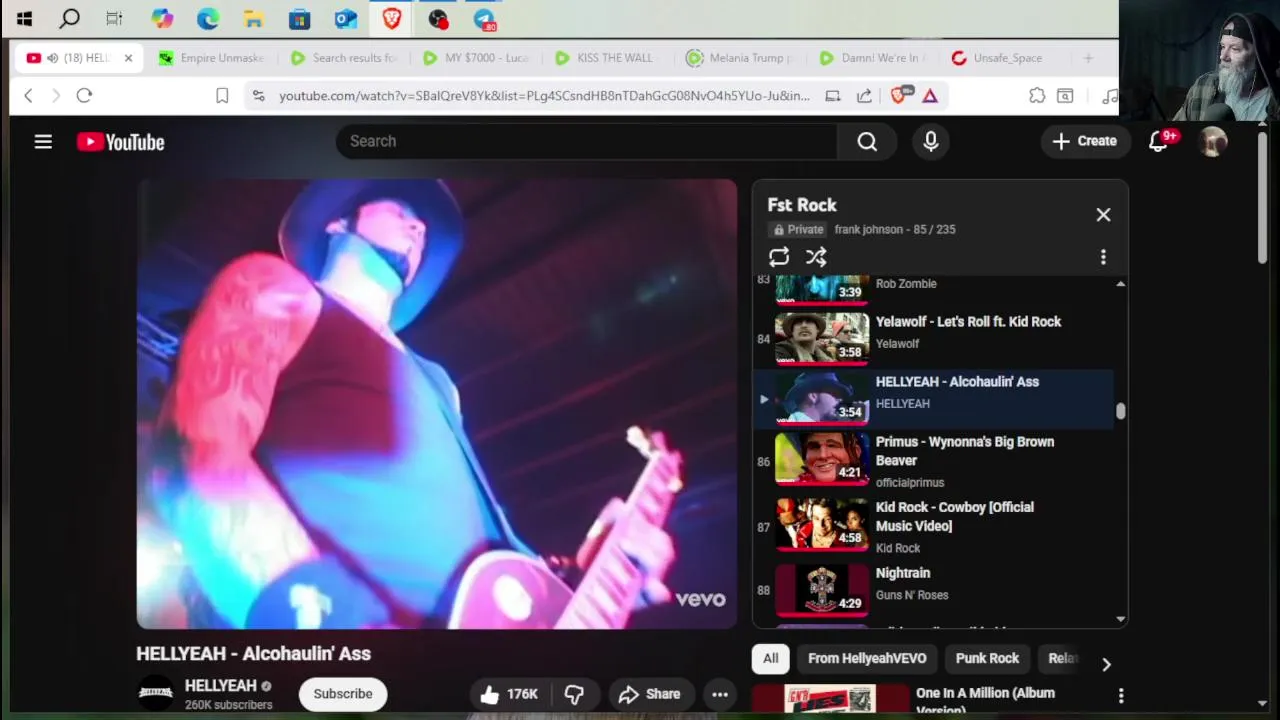Open YouTube notifications bell
Image resolution: width=1280 pixels, height=720 pixels.
tap(1159, 141)
